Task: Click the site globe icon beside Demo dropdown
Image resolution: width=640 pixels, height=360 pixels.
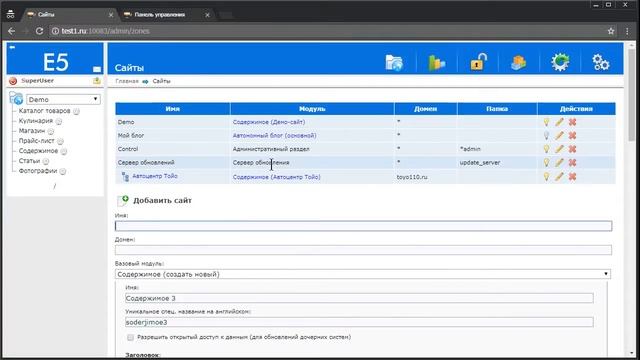Action: click(16, 98)
